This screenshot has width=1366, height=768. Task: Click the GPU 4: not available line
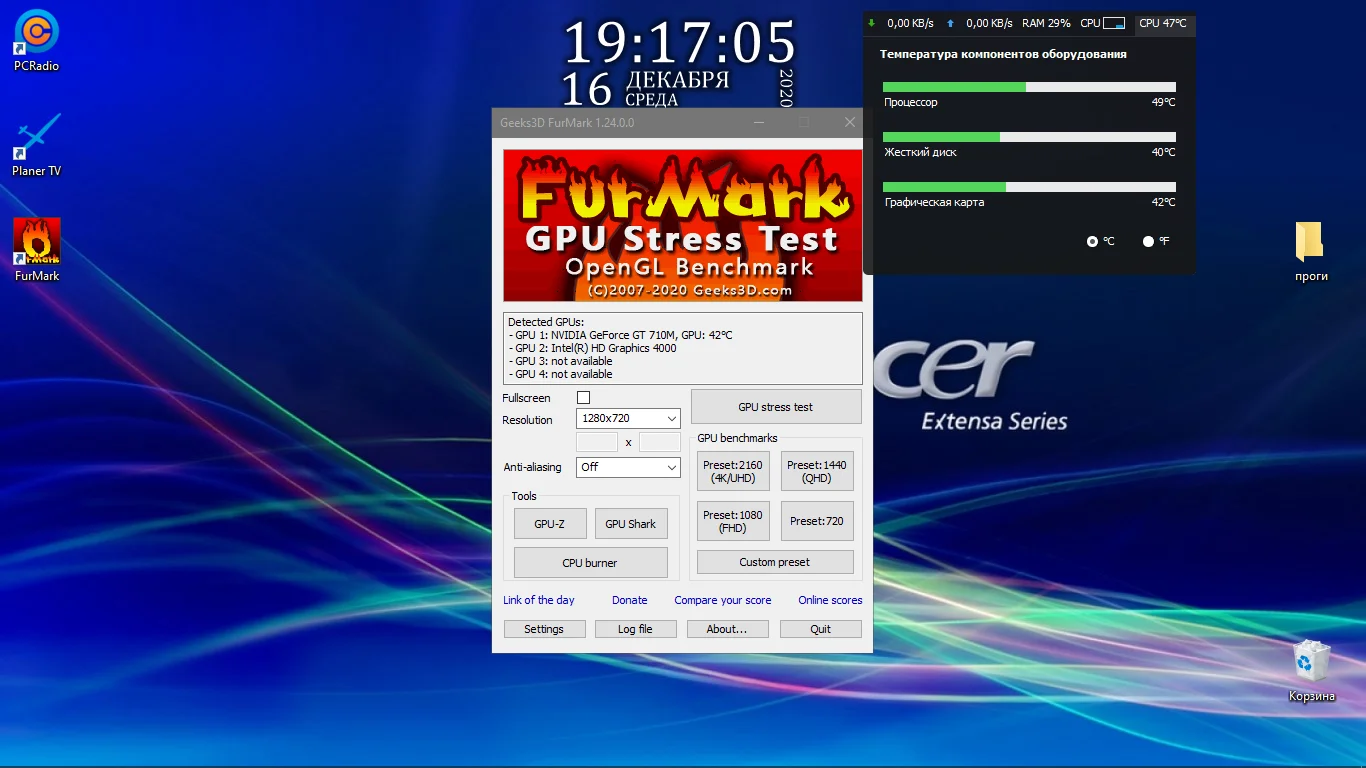click(560, 374)
